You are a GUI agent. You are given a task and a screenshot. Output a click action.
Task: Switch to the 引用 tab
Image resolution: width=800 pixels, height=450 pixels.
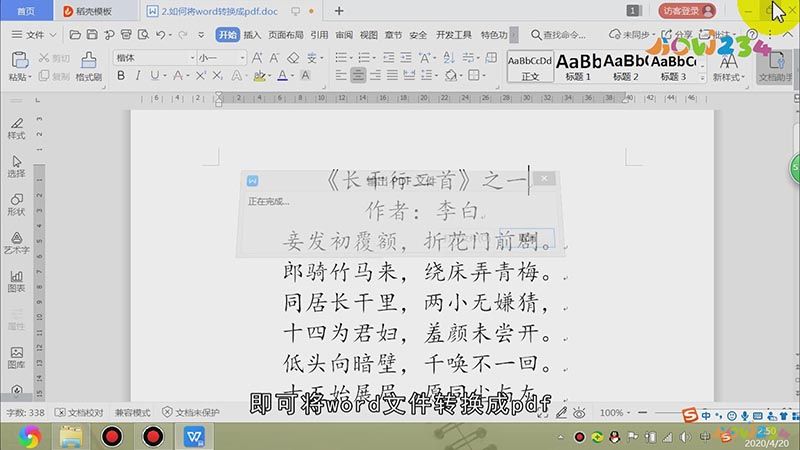click(x=319, y=35)
